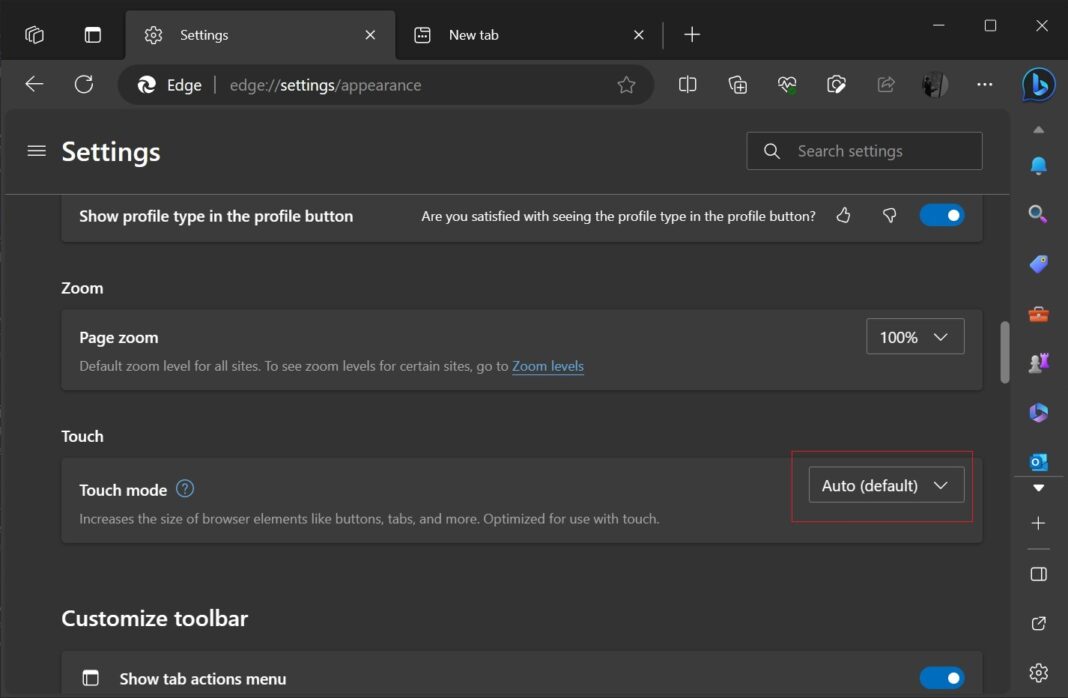The image size is (1068, 698).
Task: Open the Settings hamburger menu
Action: click(36, 151)
